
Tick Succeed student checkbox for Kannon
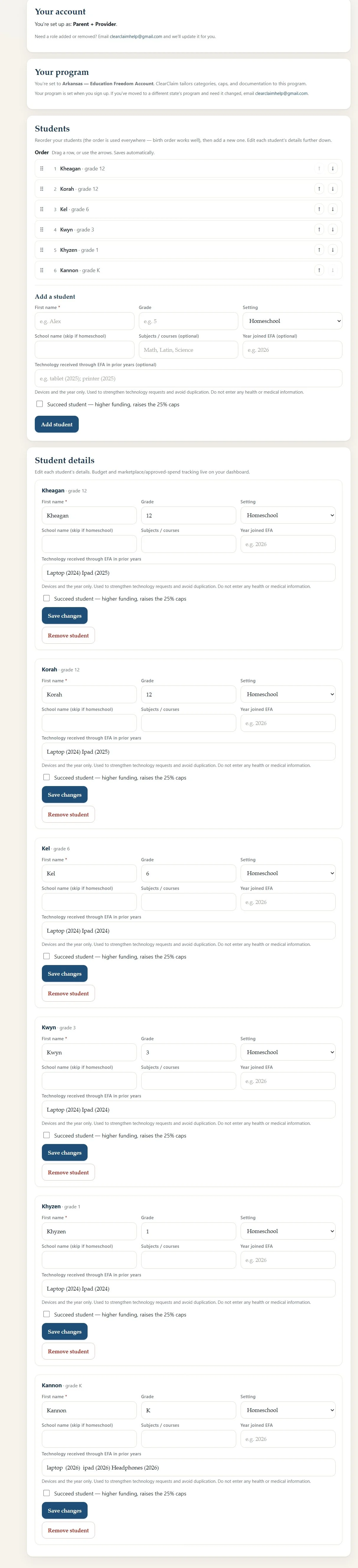pyautogui.click(x=46, y=1493)
